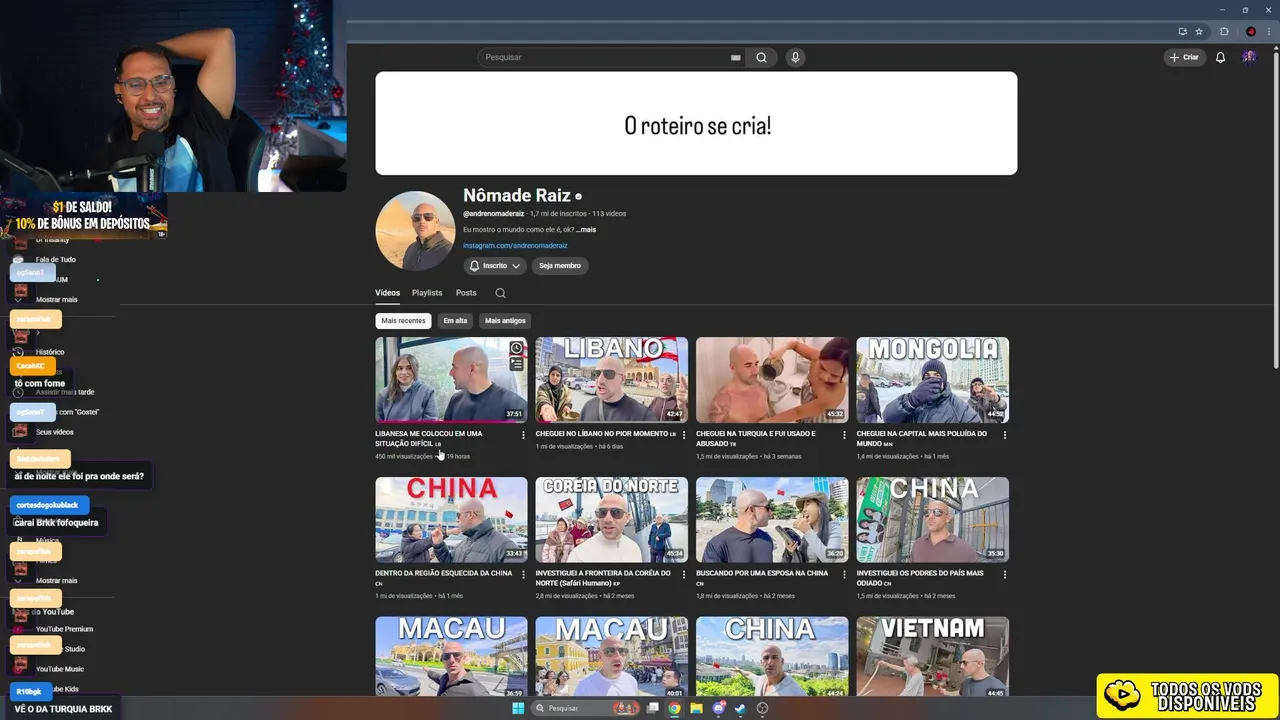The height and width of the screenshot is (720, 1280).
Task: Expand second Mostrar mais in sidebar
Action: pos(56,580)
